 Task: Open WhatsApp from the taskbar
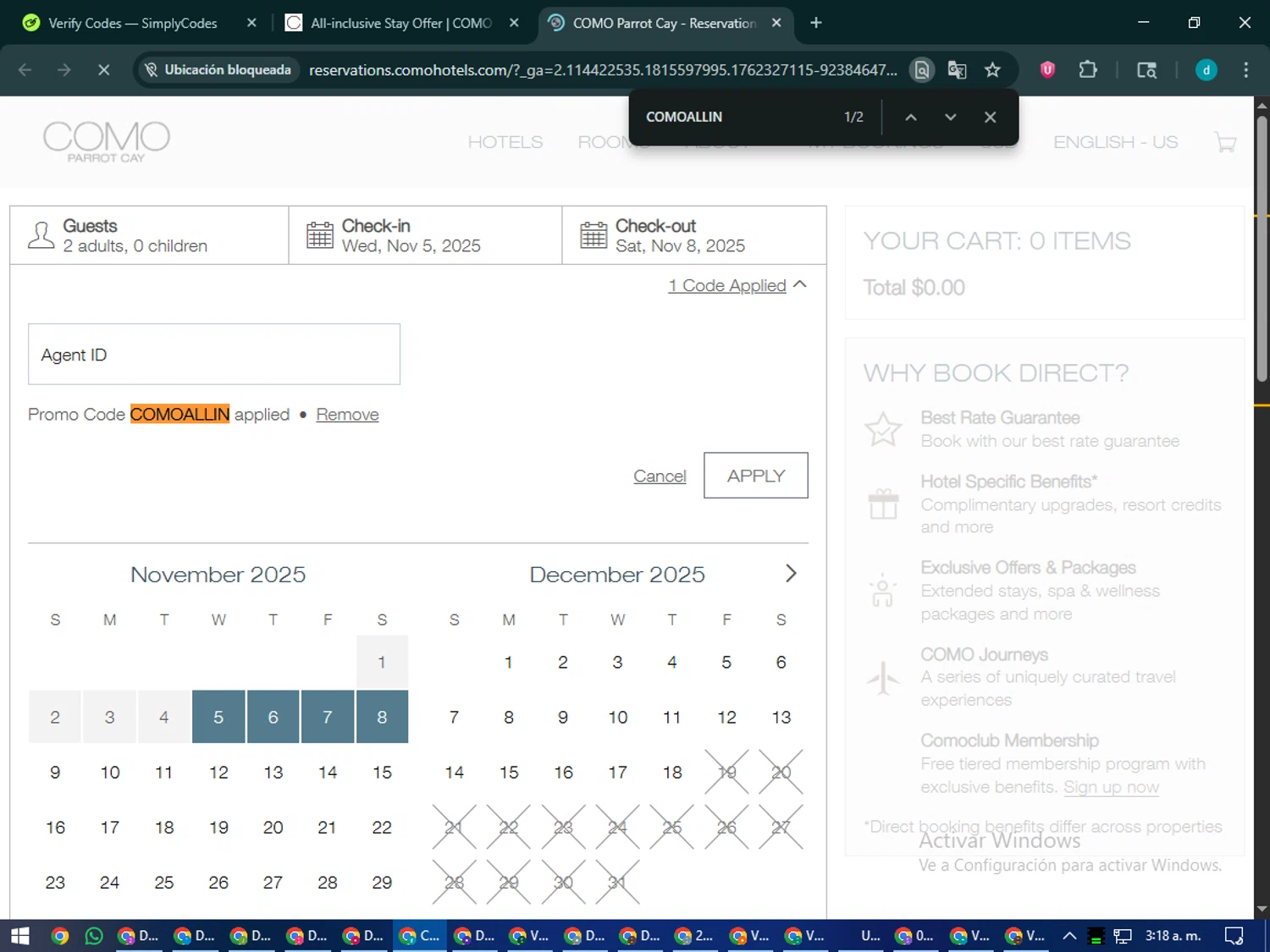pyautogui.click(x=94, y=936)
